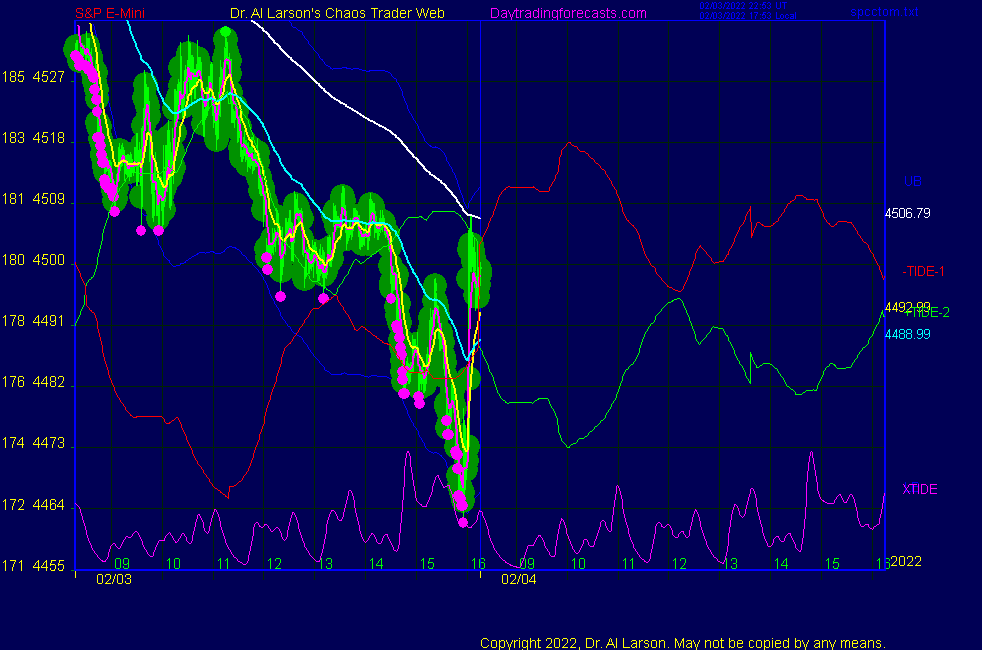Image resolution: width=982 pixels, height=650 pixels.
Task: Click the "02/03/2022 17:53 Local" timestamp
Action: 748,16
